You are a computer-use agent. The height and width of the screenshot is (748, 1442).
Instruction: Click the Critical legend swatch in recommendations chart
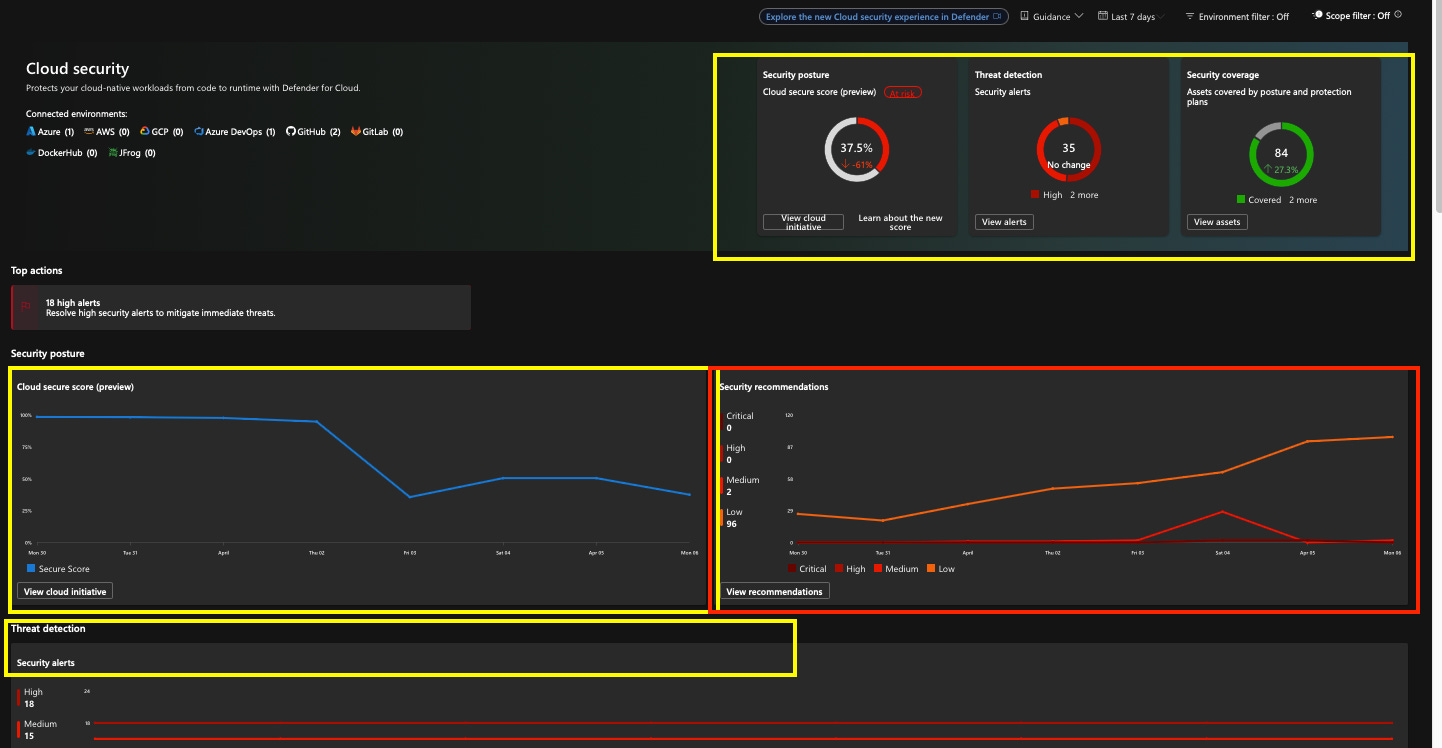[x=791, y=569]
